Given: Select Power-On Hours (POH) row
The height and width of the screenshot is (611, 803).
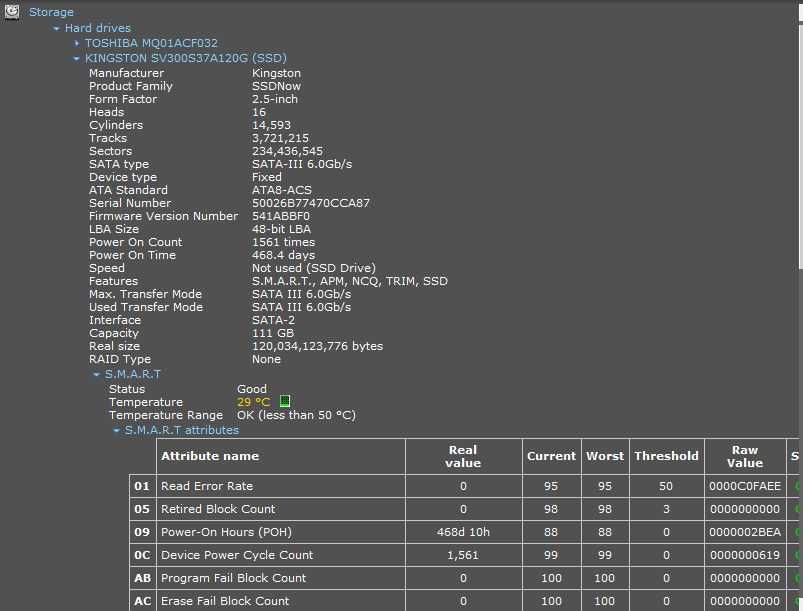Looking at the screenshot, I should (466, 532).
